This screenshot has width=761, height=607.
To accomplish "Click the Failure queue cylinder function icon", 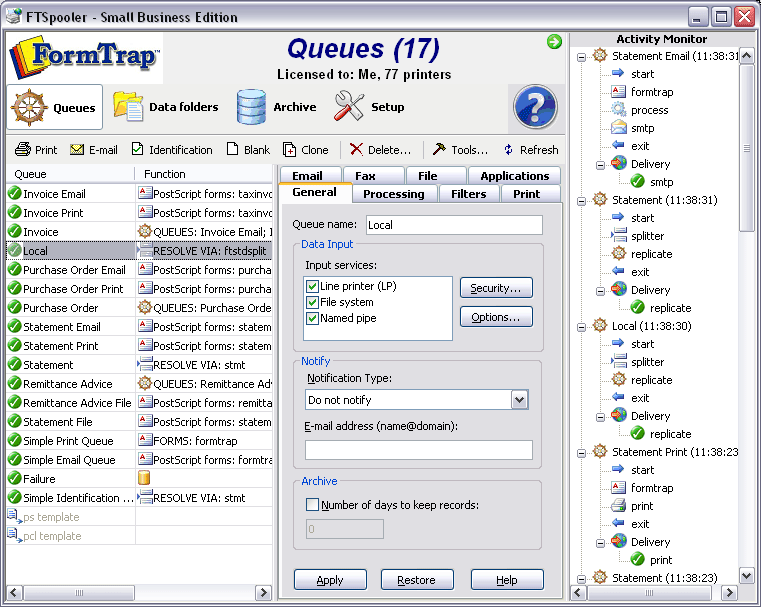I will [144, 478].
